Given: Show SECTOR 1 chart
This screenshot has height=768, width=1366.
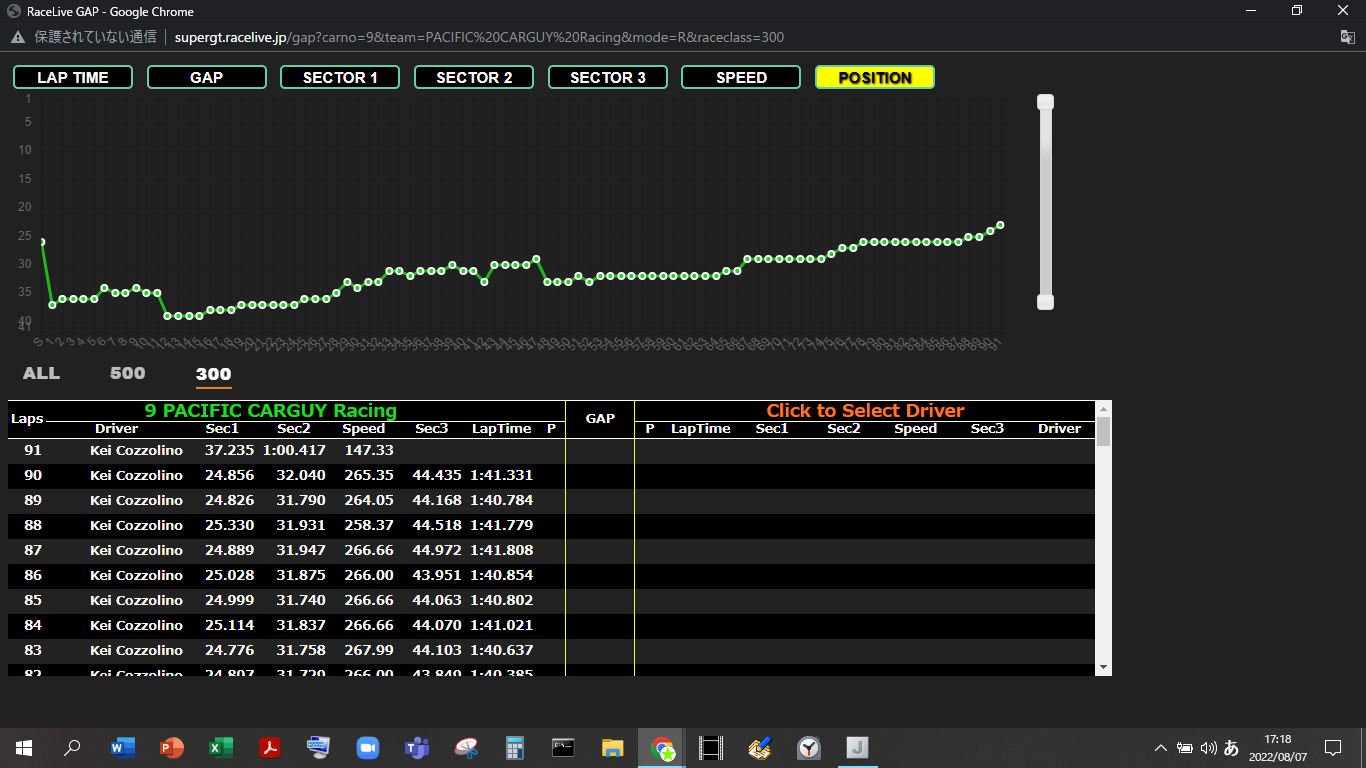Looking at the screenshot, I should pos(340,77).
